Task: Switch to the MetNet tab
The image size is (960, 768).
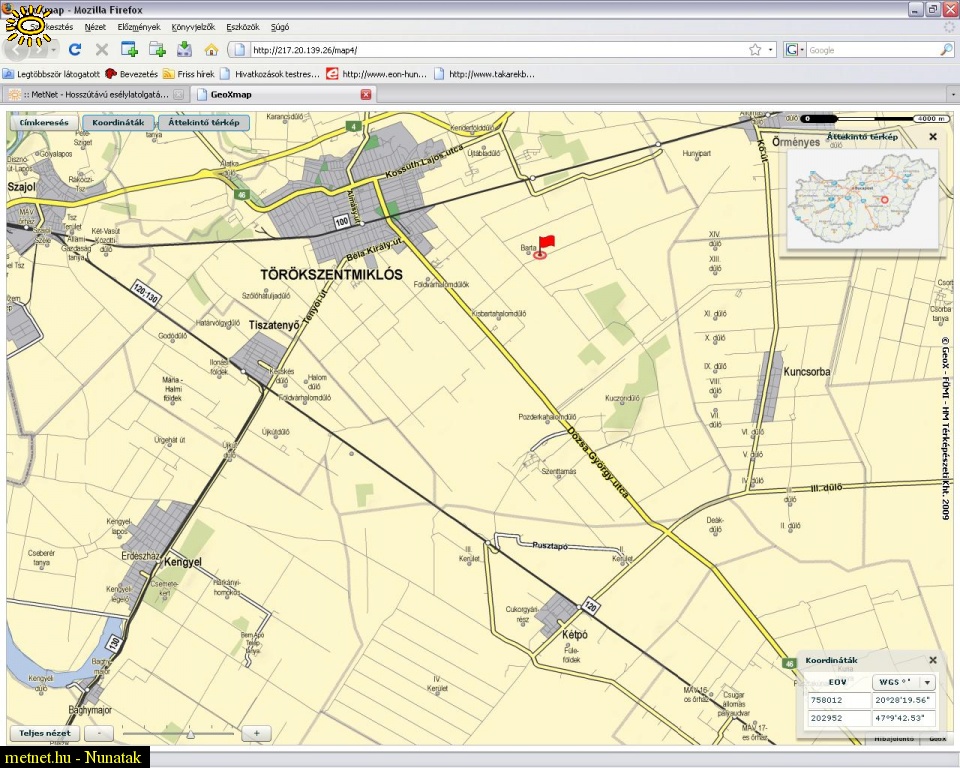Action: [95, 94]
